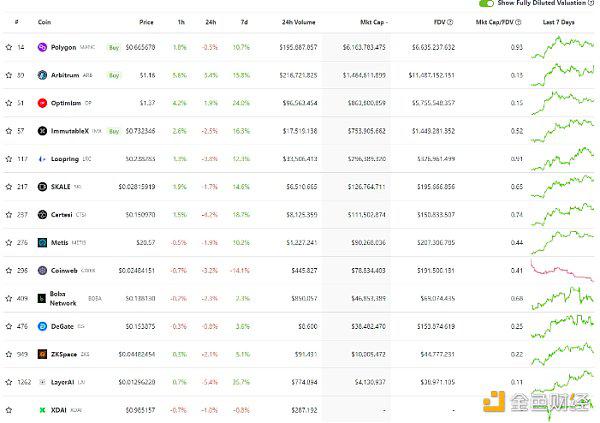600x423 pixels.
Task: Star the Loopring row
Action: coord(9,159)
